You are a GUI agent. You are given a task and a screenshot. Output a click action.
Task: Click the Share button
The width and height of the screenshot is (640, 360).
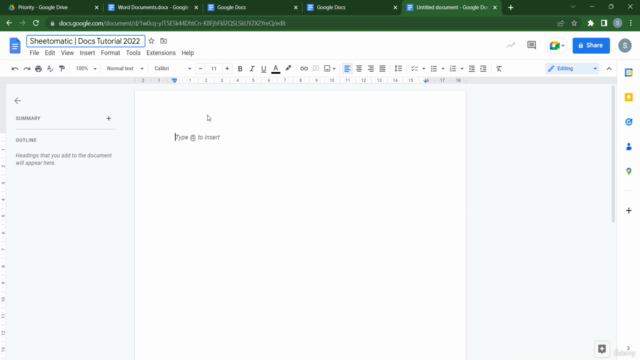[x=591, y=45]
